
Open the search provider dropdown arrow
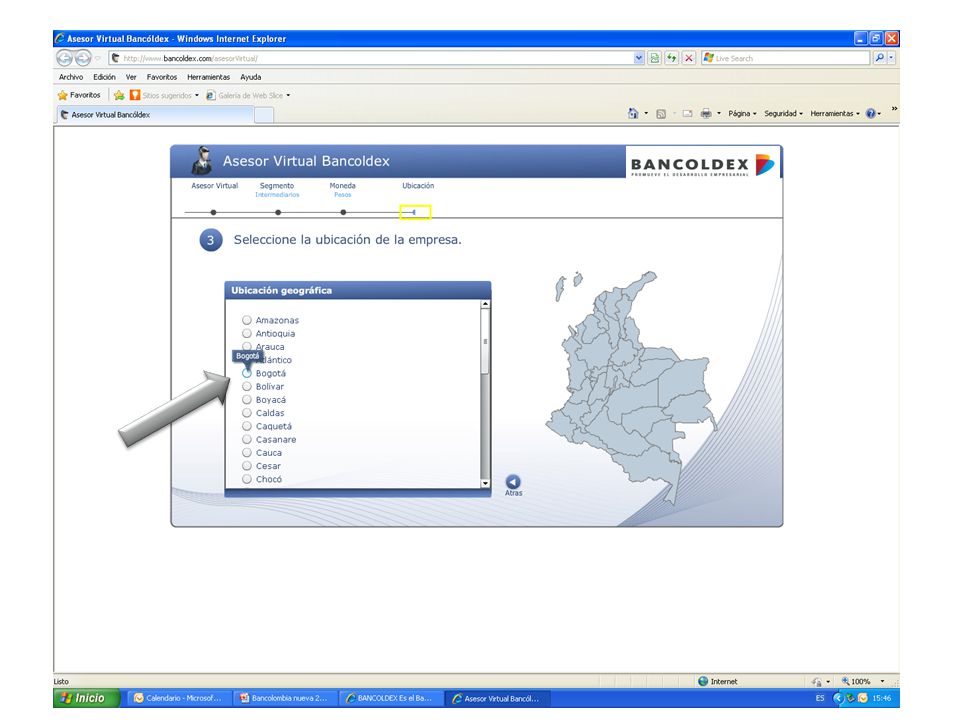click(x=891, y=58)
